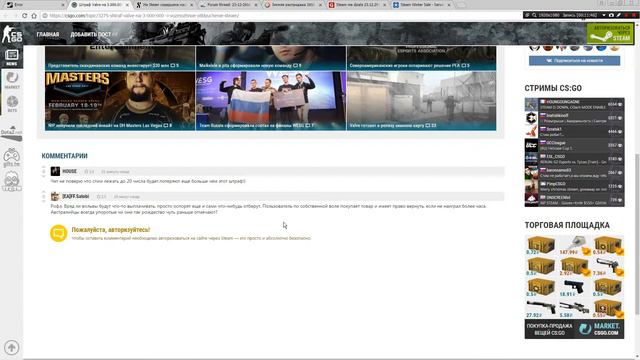Viewport: 640px width, 360px height.
Task: Open the gifts.tm gamepad icon
Action: pos(11,158)
